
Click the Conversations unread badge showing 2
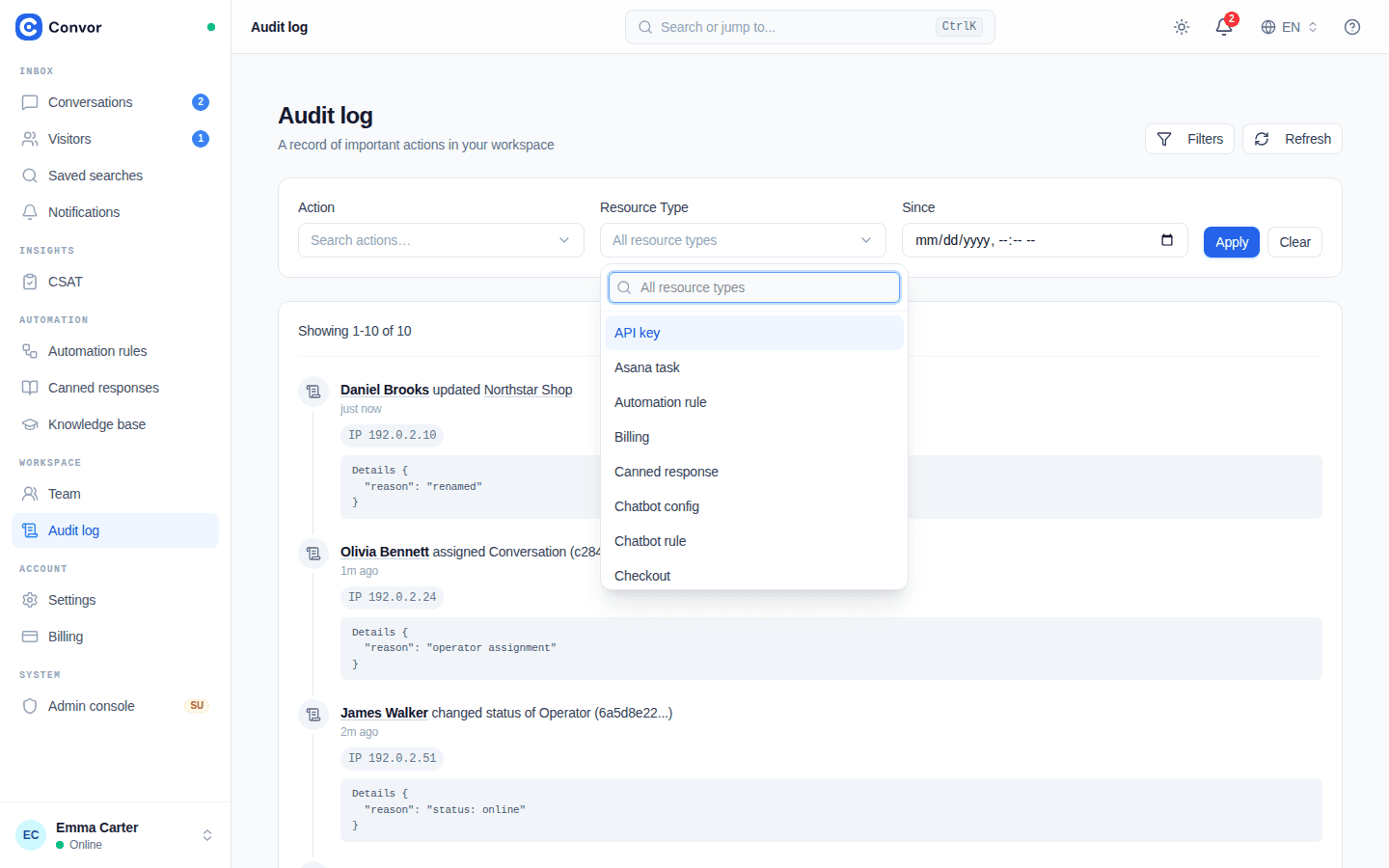pos(201,102)
